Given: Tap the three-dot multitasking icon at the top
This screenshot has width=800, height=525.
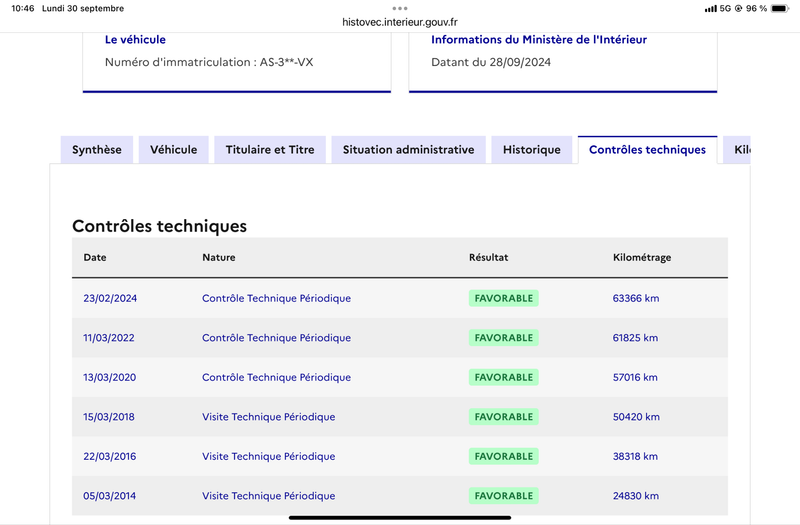Looking at the screenshot, I should click(x=400, y=8).
